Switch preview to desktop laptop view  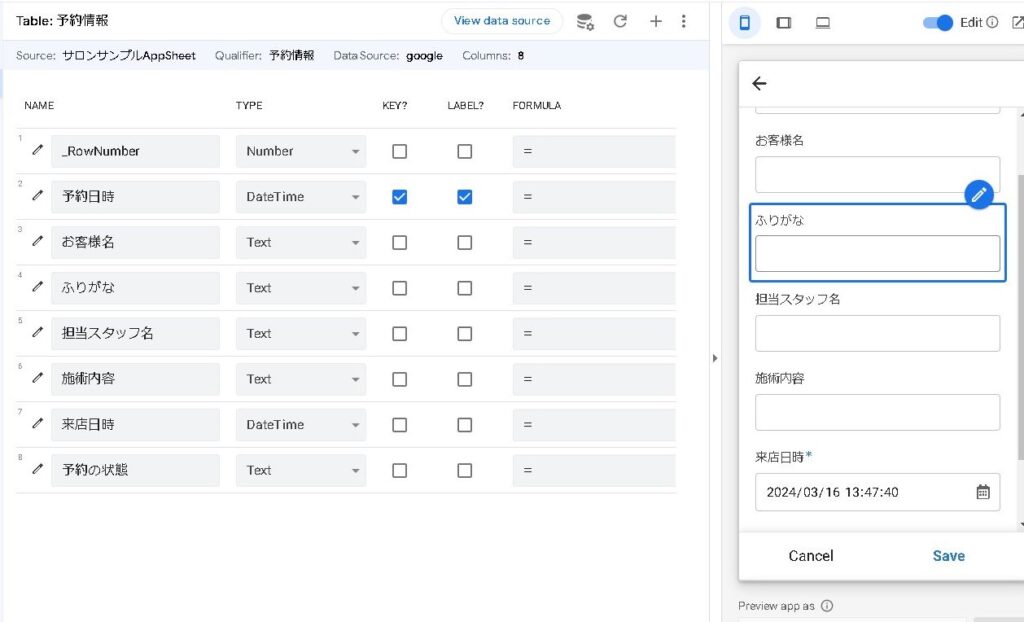click(x=823, y=22)
